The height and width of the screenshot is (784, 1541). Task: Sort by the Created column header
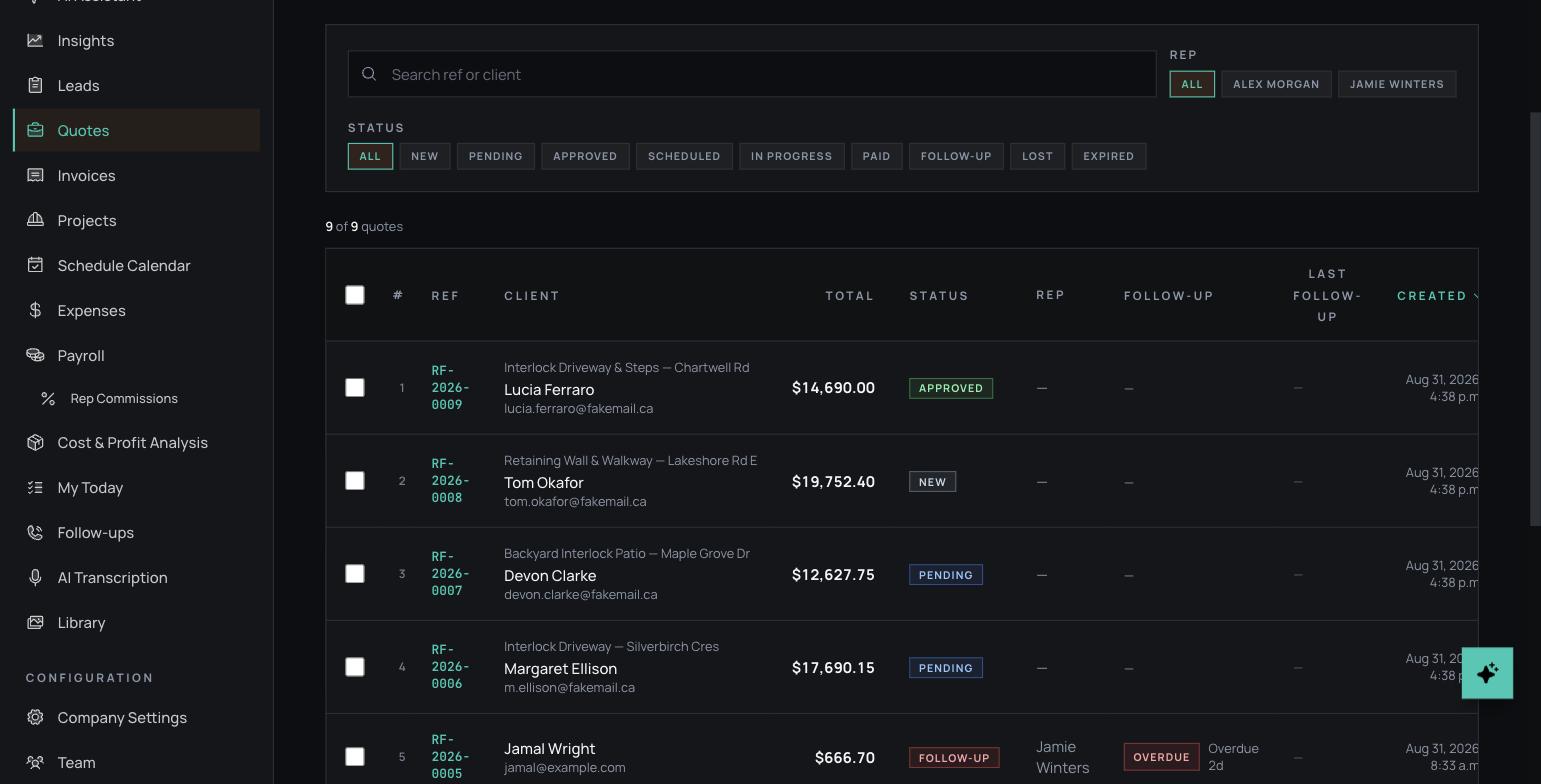point(1437,296)
